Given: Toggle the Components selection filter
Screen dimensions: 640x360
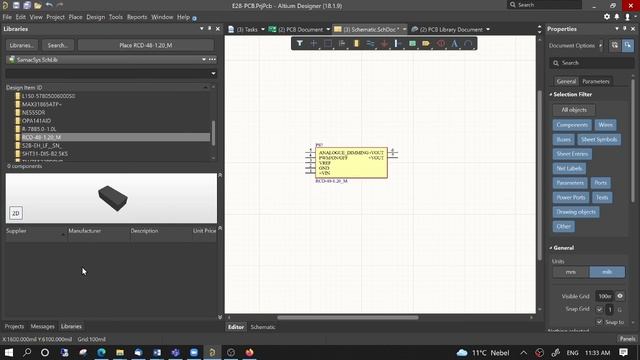Looking at the screenshot, I should (x=572, y=125).
